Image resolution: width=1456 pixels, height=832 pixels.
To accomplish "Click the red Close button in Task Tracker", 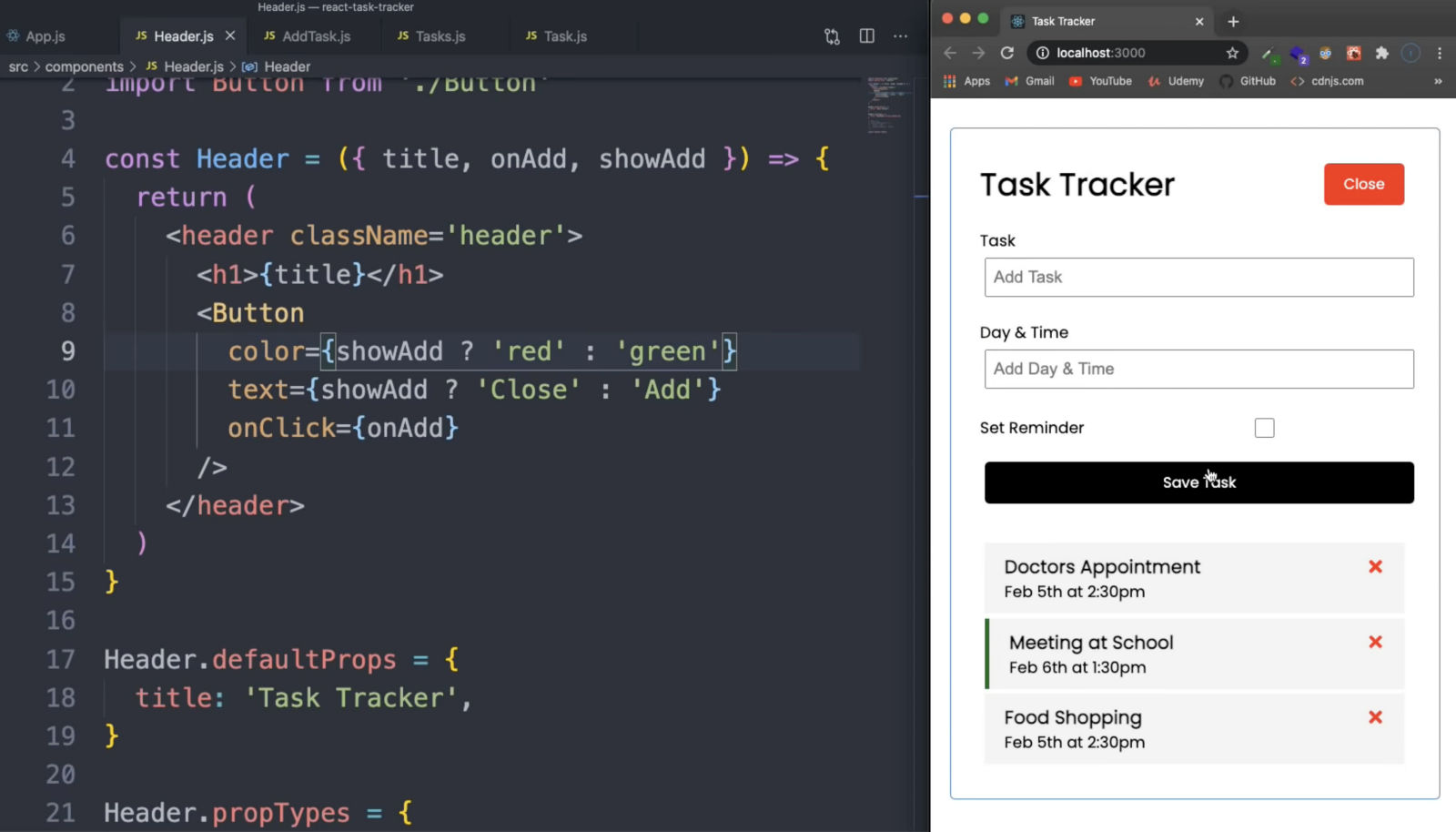I will click(x=1364, y=184).
